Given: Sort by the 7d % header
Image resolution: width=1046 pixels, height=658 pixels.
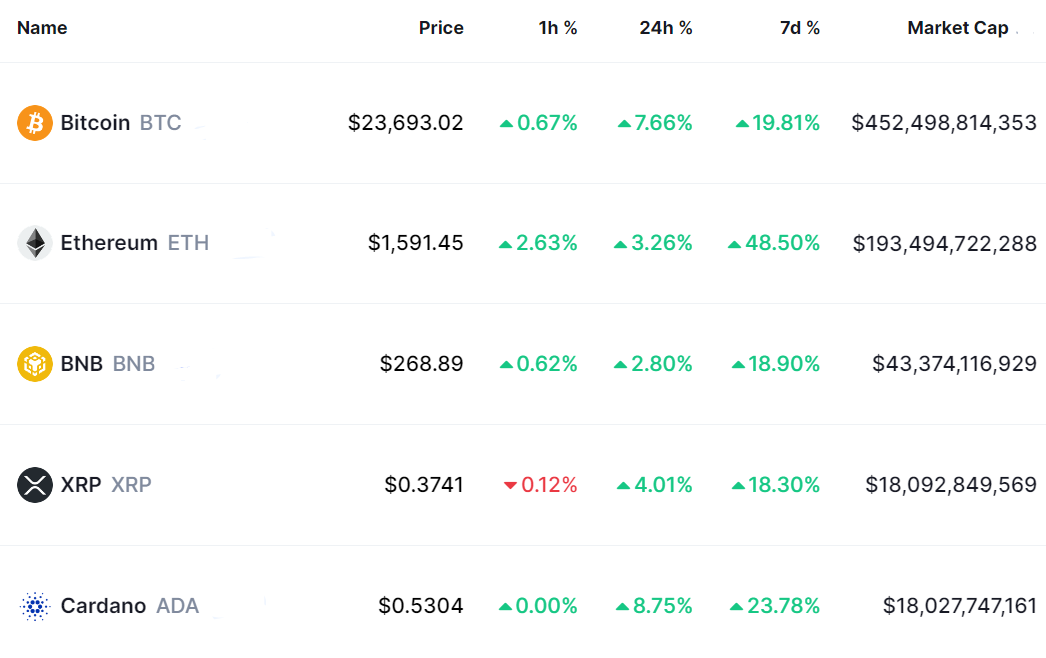Looking at the screenshot, I should tap(800, 28).
